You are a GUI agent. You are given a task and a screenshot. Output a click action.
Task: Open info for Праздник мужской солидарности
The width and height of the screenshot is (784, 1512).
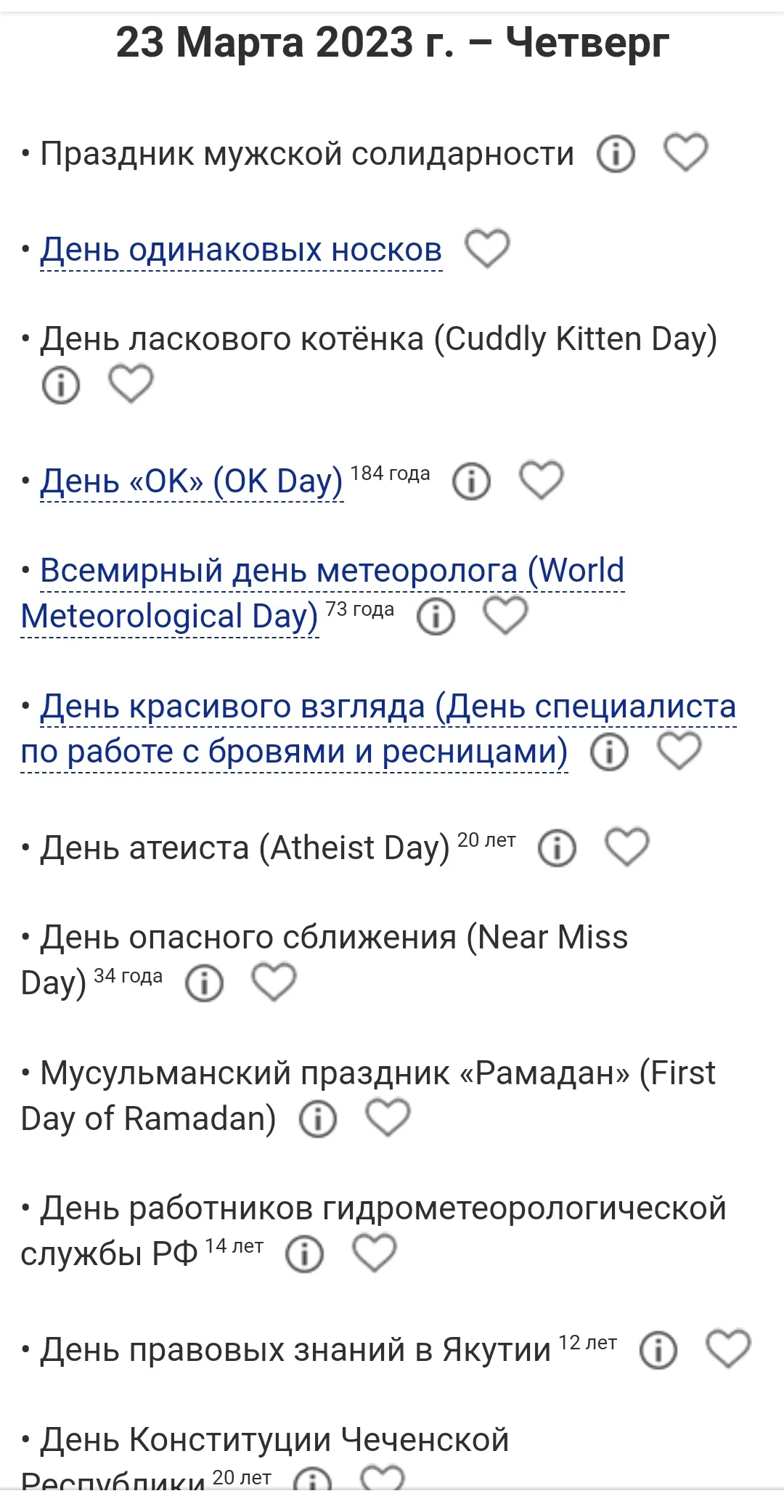pyautogui.click(x=616, y=154)
